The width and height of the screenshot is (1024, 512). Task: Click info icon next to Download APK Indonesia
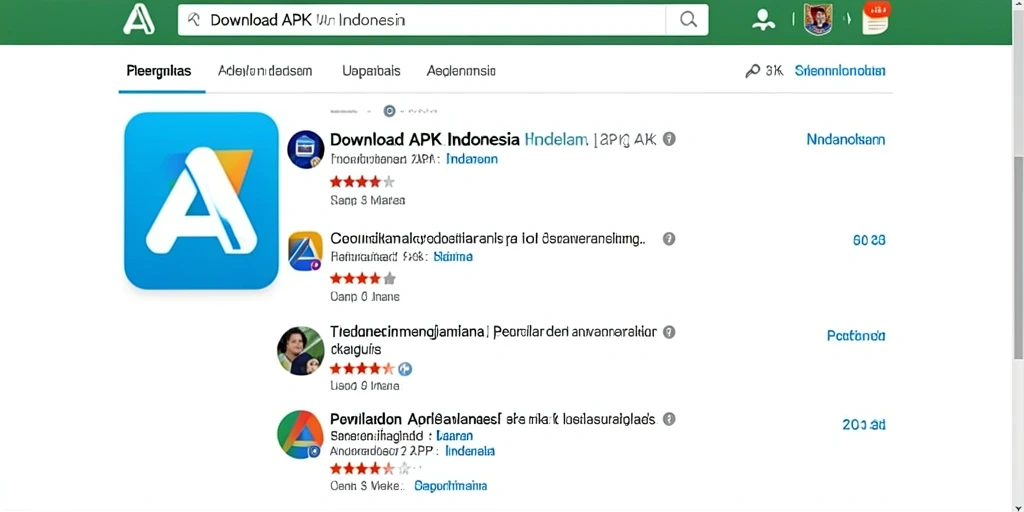pos(669,138)
